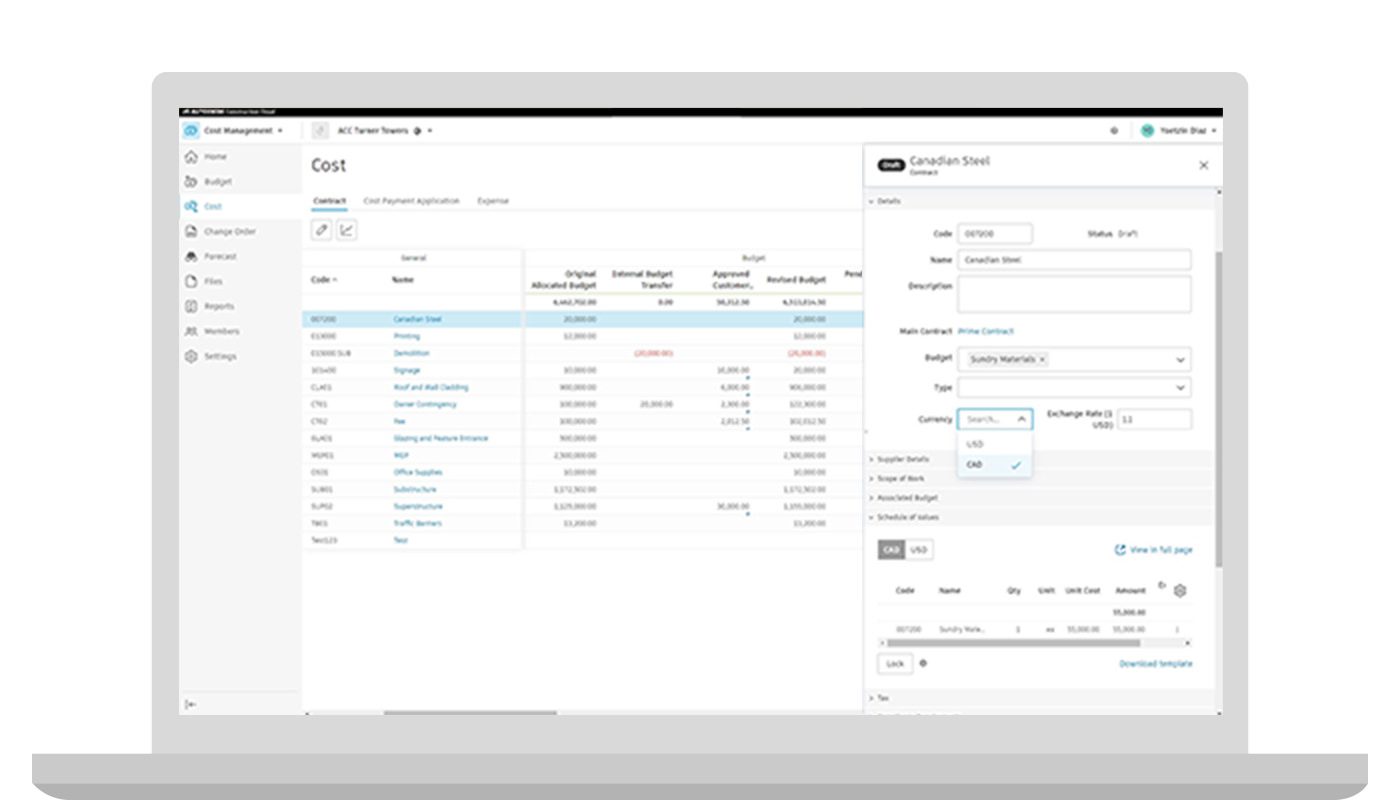This screenshot has width=1400, height=800.
Task: Open the Yoetzin Diaz account dropdown
Action: [x=1213, y=131]
